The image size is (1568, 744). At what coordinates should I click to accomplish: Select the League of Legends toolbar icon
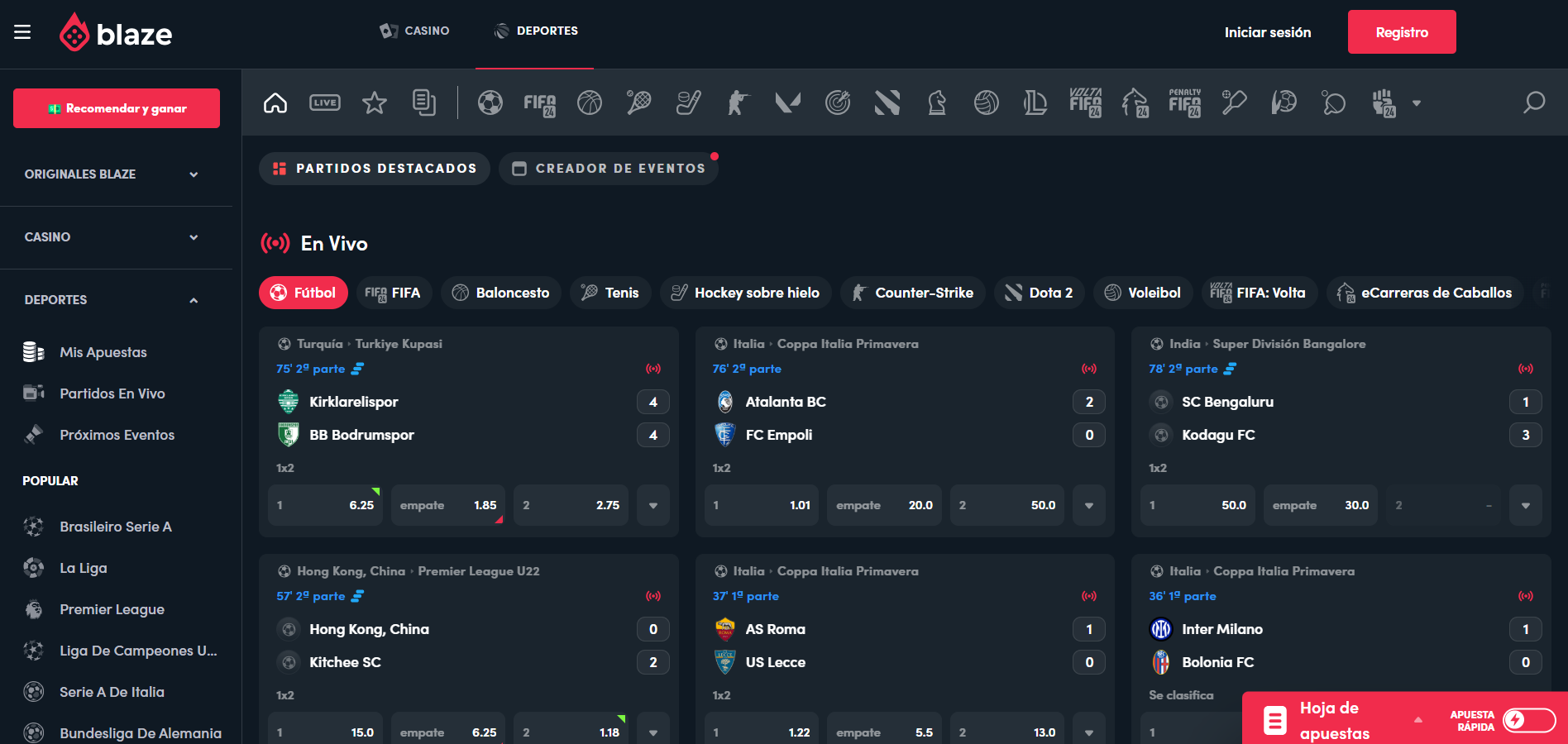point(1035,103)
